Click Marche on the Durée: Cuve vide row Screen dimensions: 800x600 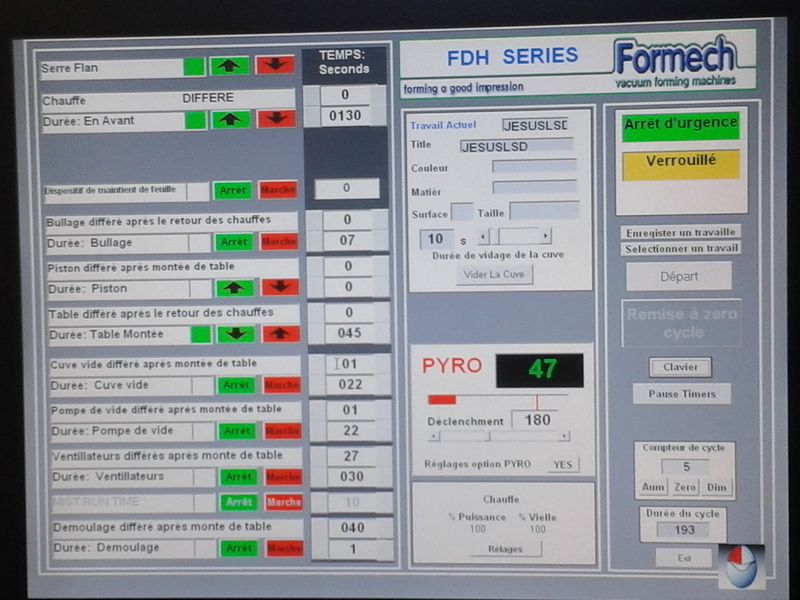(x=282, y=384)
